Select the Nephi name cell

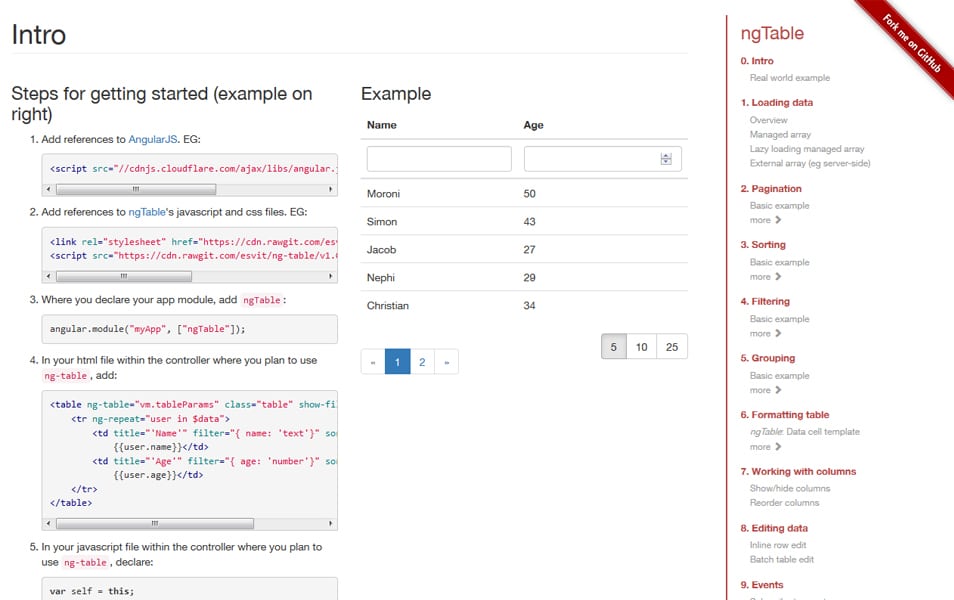point(380,277)
